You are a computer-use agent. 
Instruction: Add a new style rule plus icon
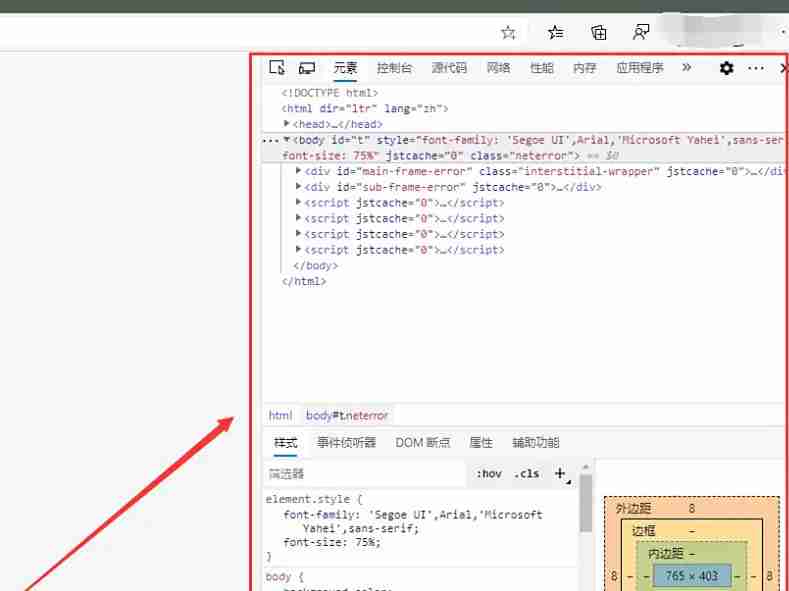[x=561, y=474]
